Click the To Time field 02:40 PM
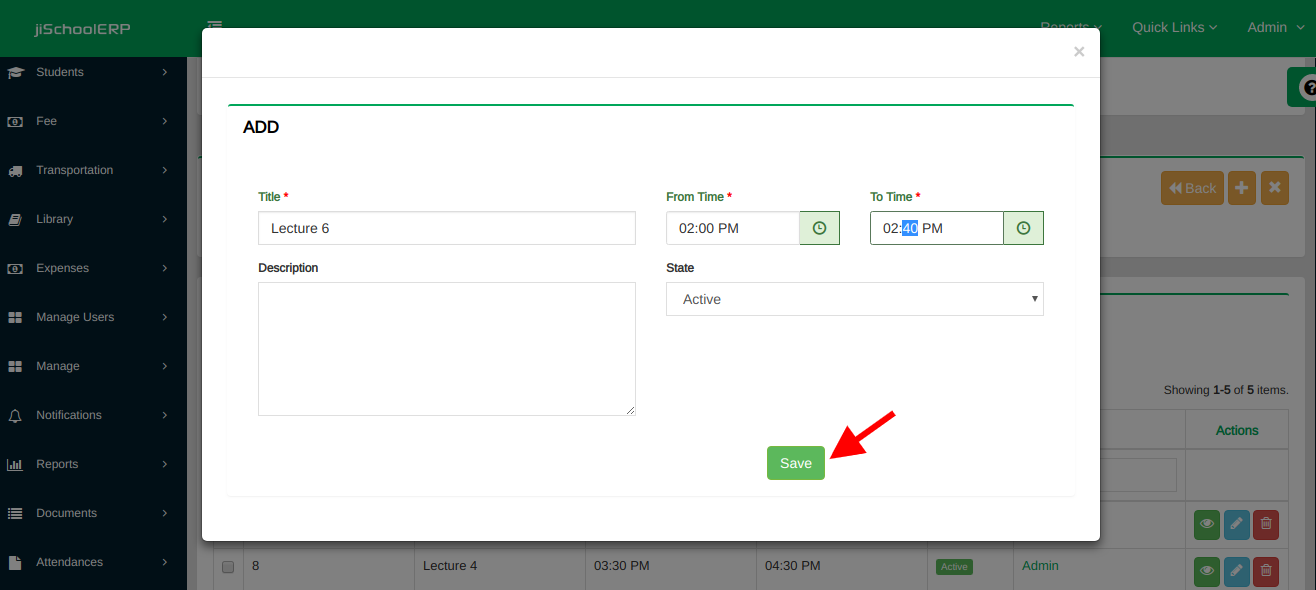 pyautogui.click(x=937, y=228)
